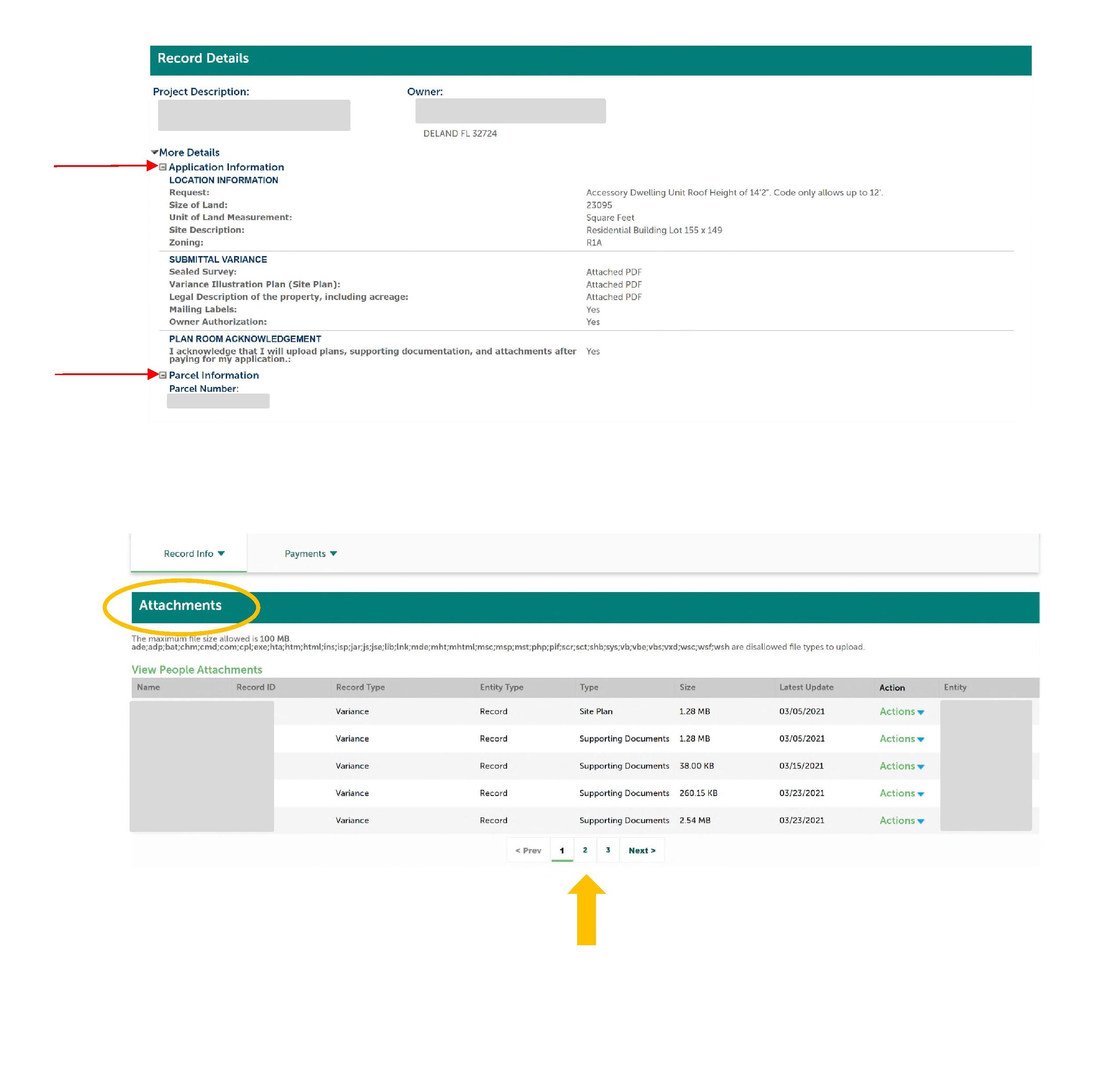Image resolution: width=1120 pixels, height=1066 pixels.
Task: Click the Square Feet measurement value
Action: pos(610,217)
